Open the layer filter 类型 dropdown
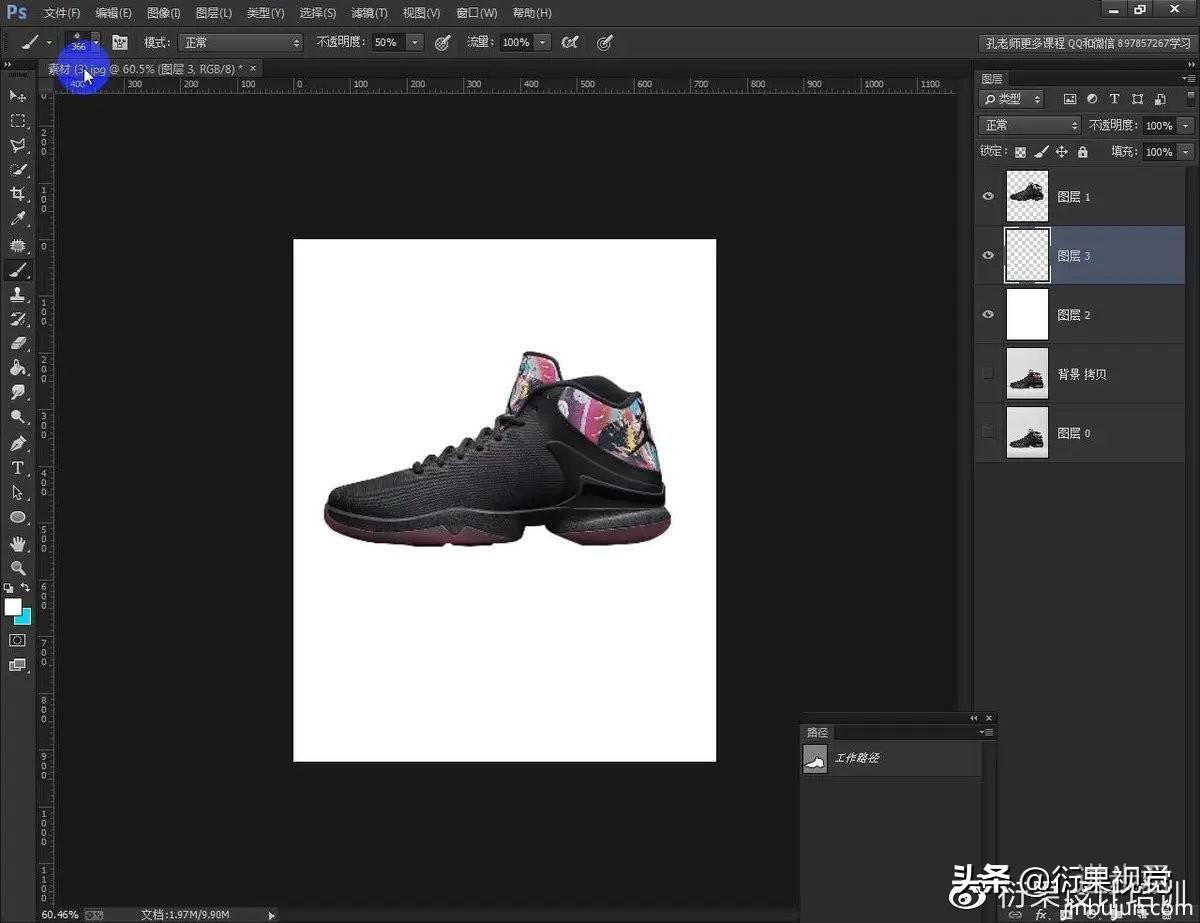This screenshot has height=923, width=1200. pyautogui.click(x=1012, y=99)
